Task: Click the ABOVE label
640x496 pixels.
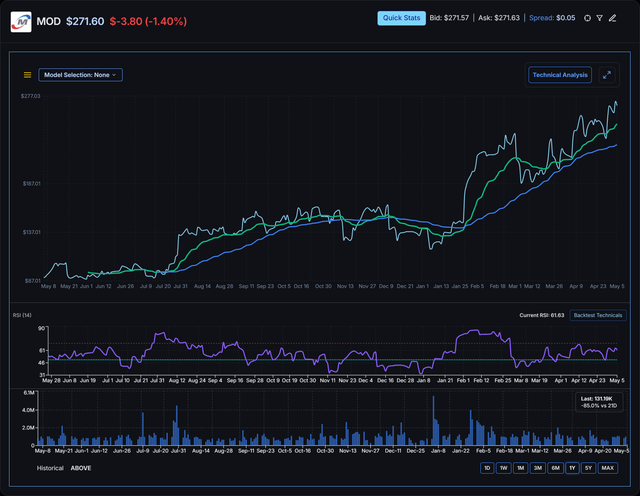Action: click(x=81, y=468)
